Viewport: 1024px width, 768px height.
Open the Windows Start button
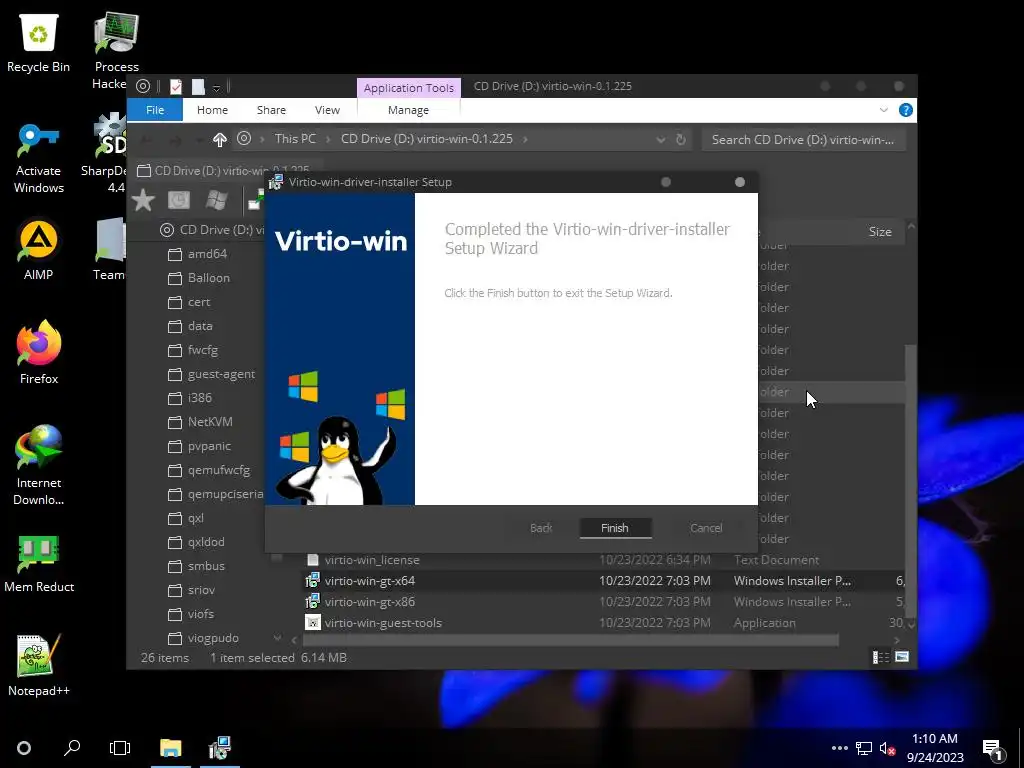pyautogui.click(x=24, y=748)
